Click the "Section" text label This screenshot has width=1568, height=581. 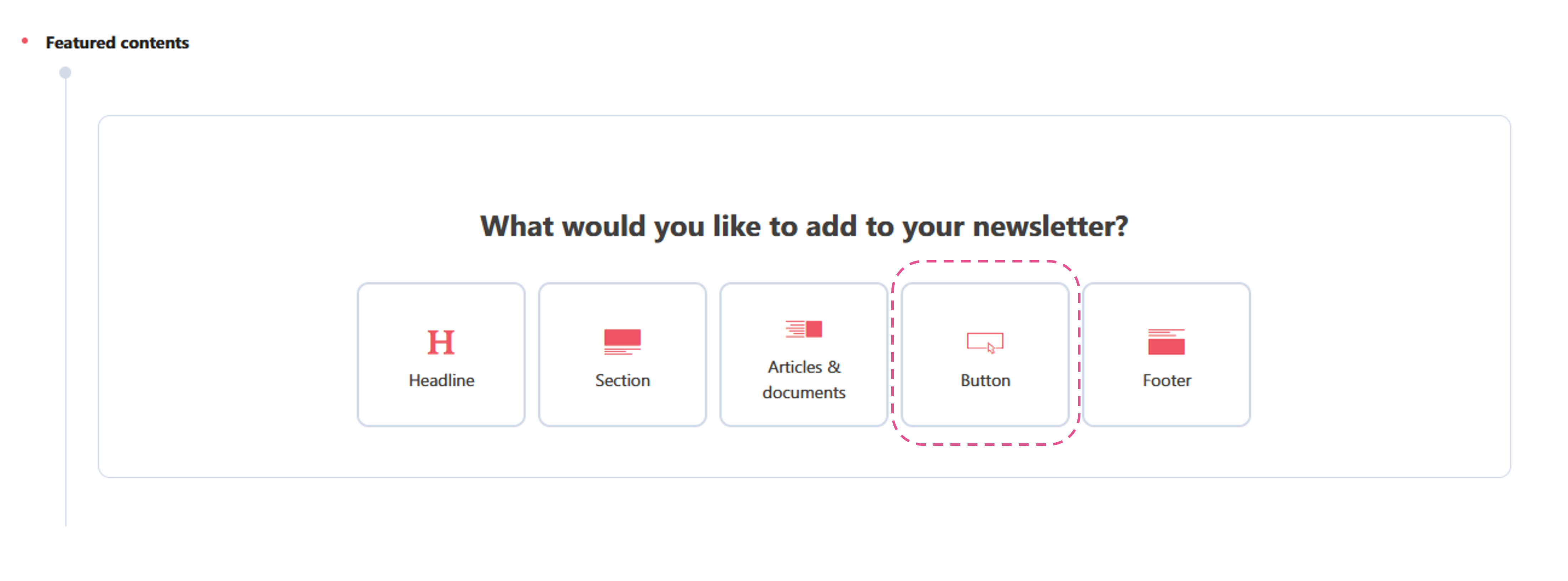pos(622,380)
